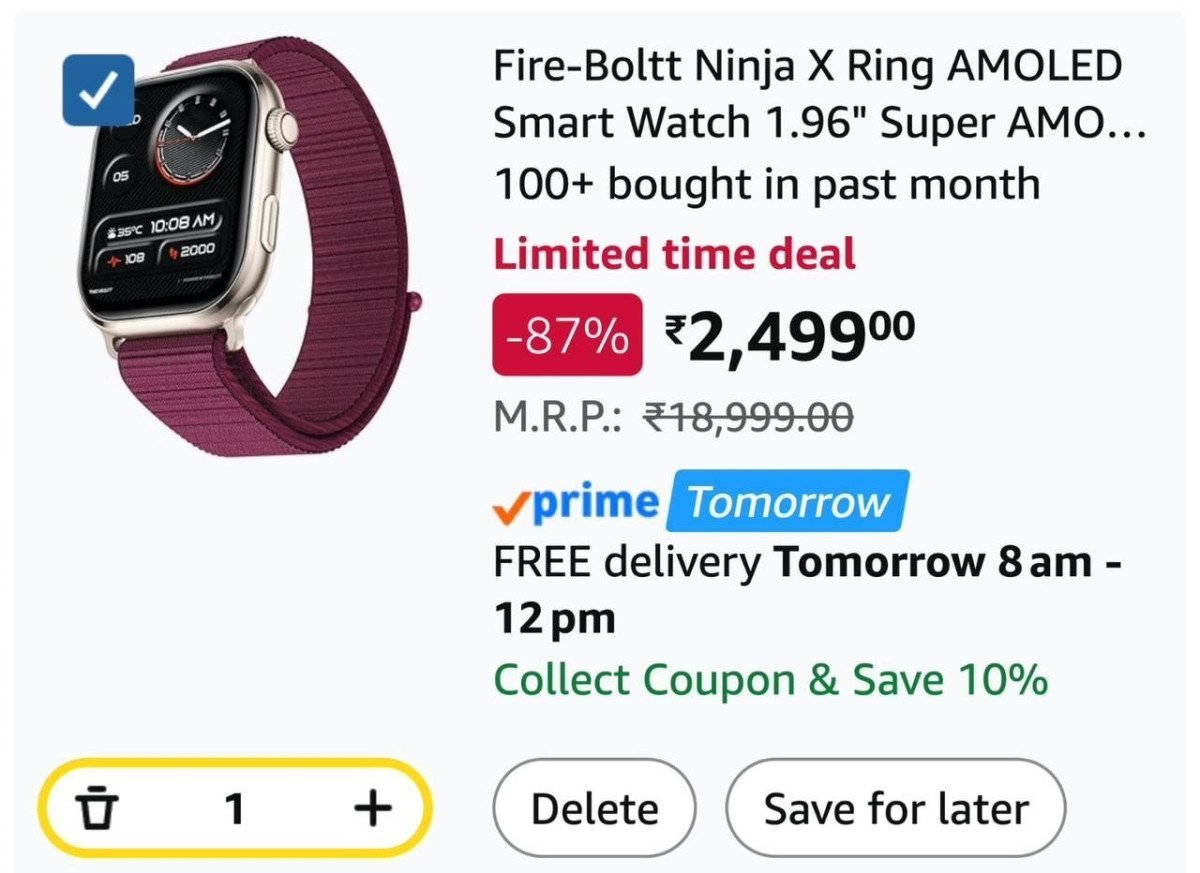Click Limited time deal label
This screenshot has width=1200, height=873.
[672, 253]
